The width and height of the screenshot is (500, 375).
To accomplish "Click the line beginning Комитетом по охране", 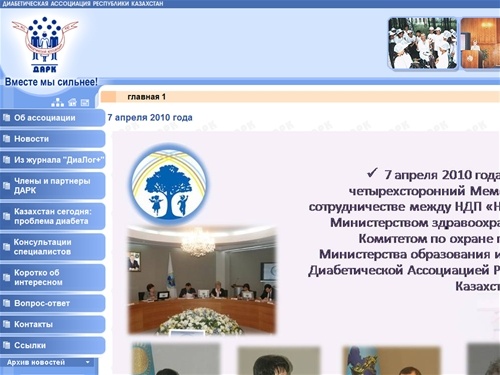I will point(429,239).
